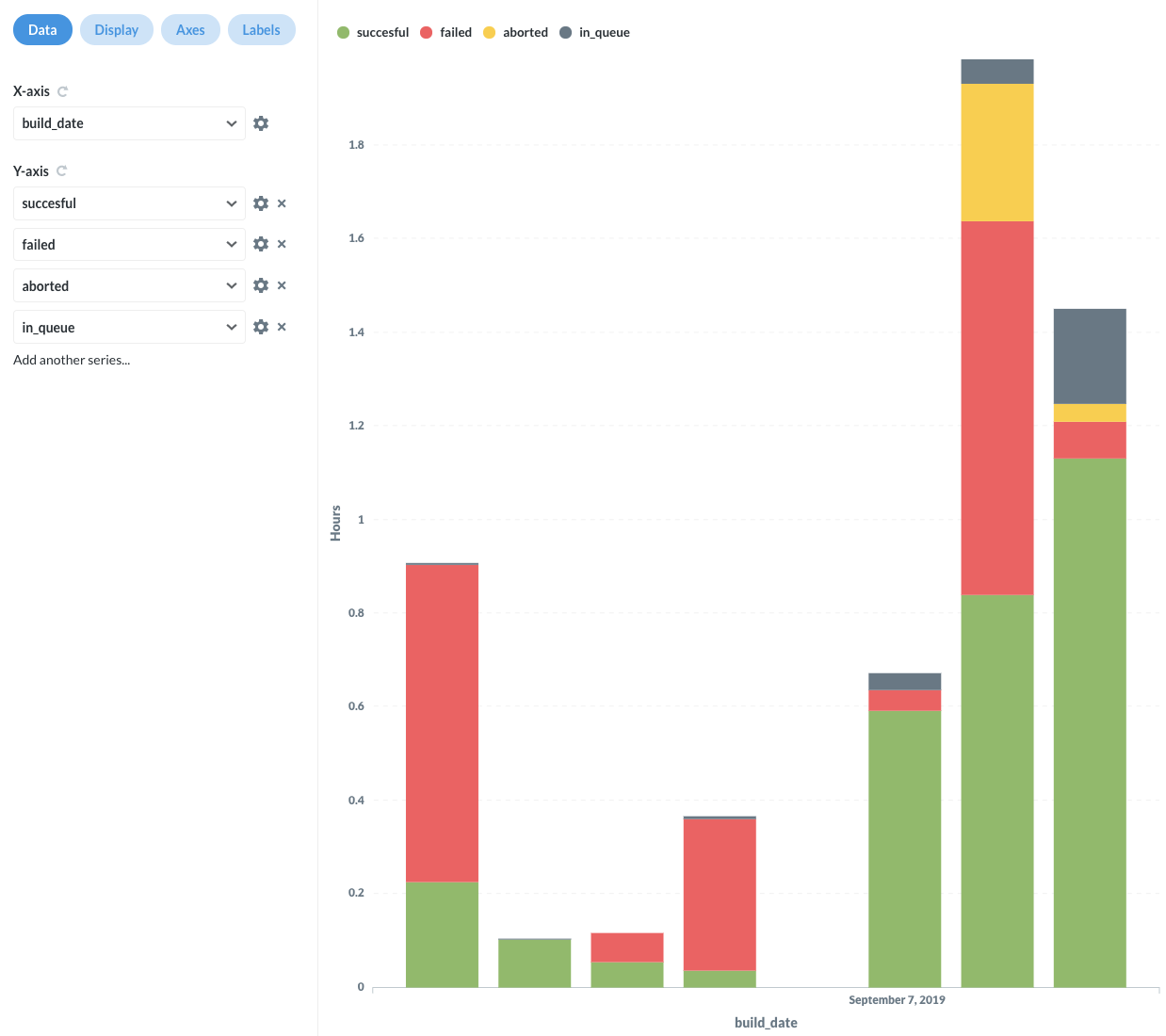The image size is (1166, 1036).
Task: Click the first bar's red failed segment
Action: pyautogui.click(x=442, y=723)
